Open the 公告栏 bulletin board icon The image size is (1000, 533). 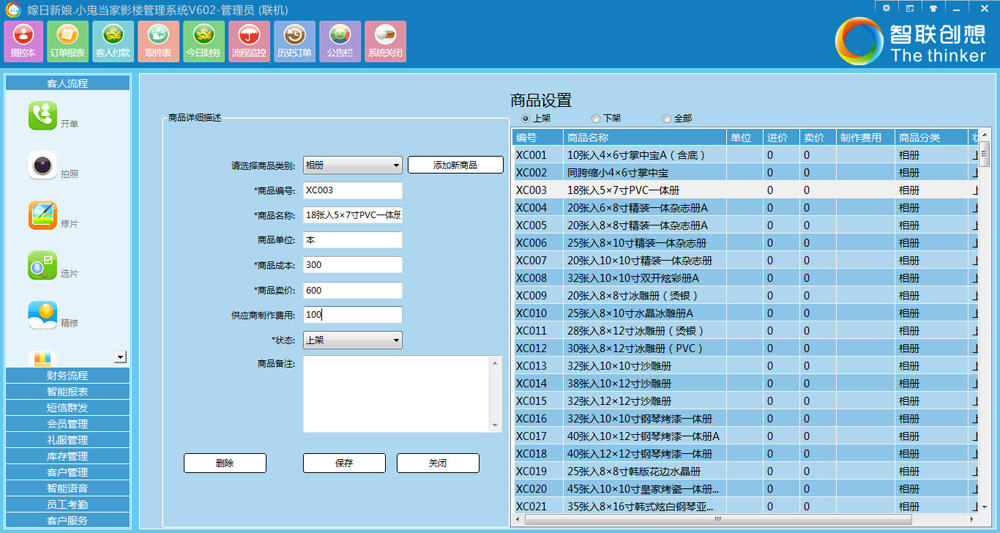[x=340, y=41]
